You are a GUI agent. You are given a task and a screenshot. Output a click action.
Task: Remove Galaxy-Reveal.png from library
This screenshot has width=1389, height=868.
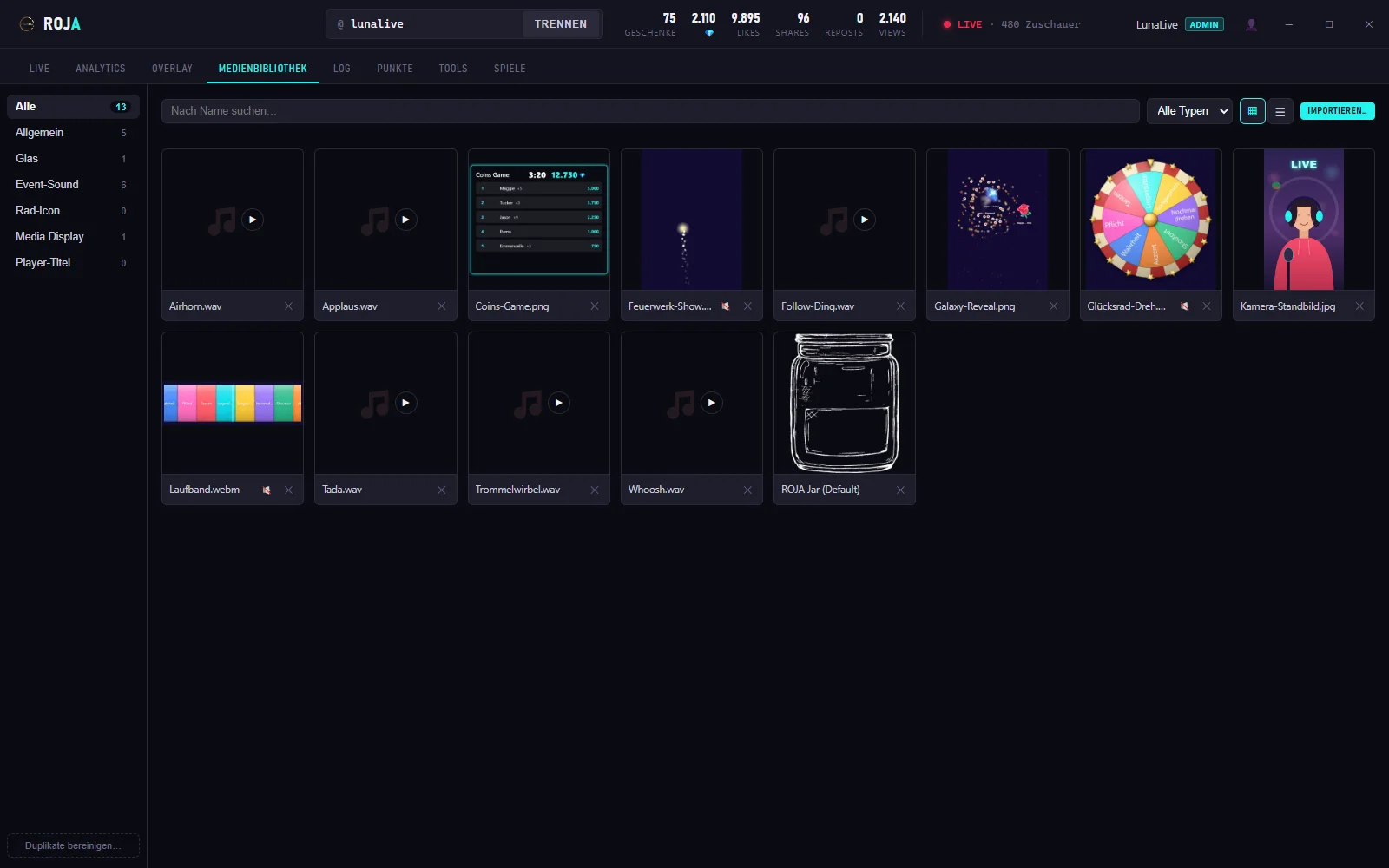pyautogui.click(x=1054, y=306)
